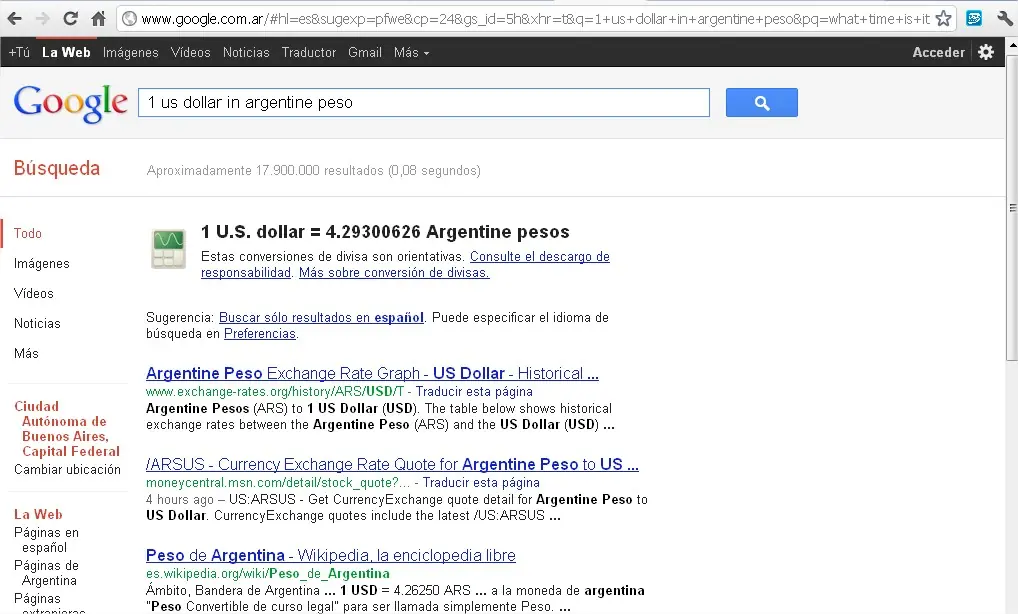This screenshot has height=614, width=1018.
Task: Translate the exchange-rates.org result page
Action: [x=474, y=391]
